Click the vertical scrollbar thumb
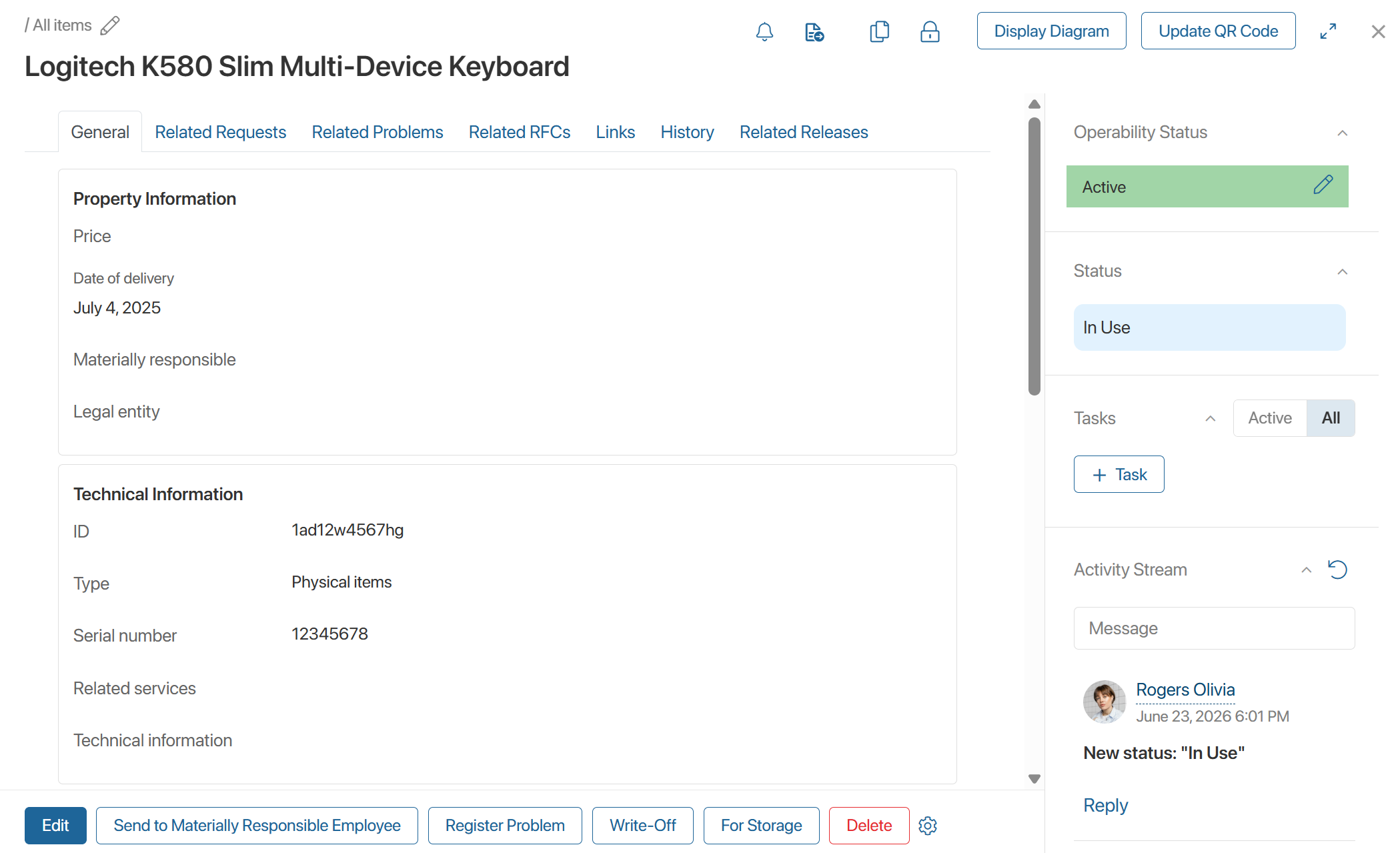 [x=1034, y=257]
